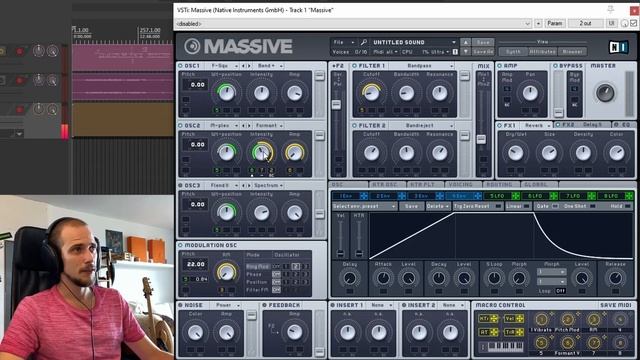Click the Param button in window toolbar
The width and height of the screenshot is (640, 360).
(x=554, y=24)
